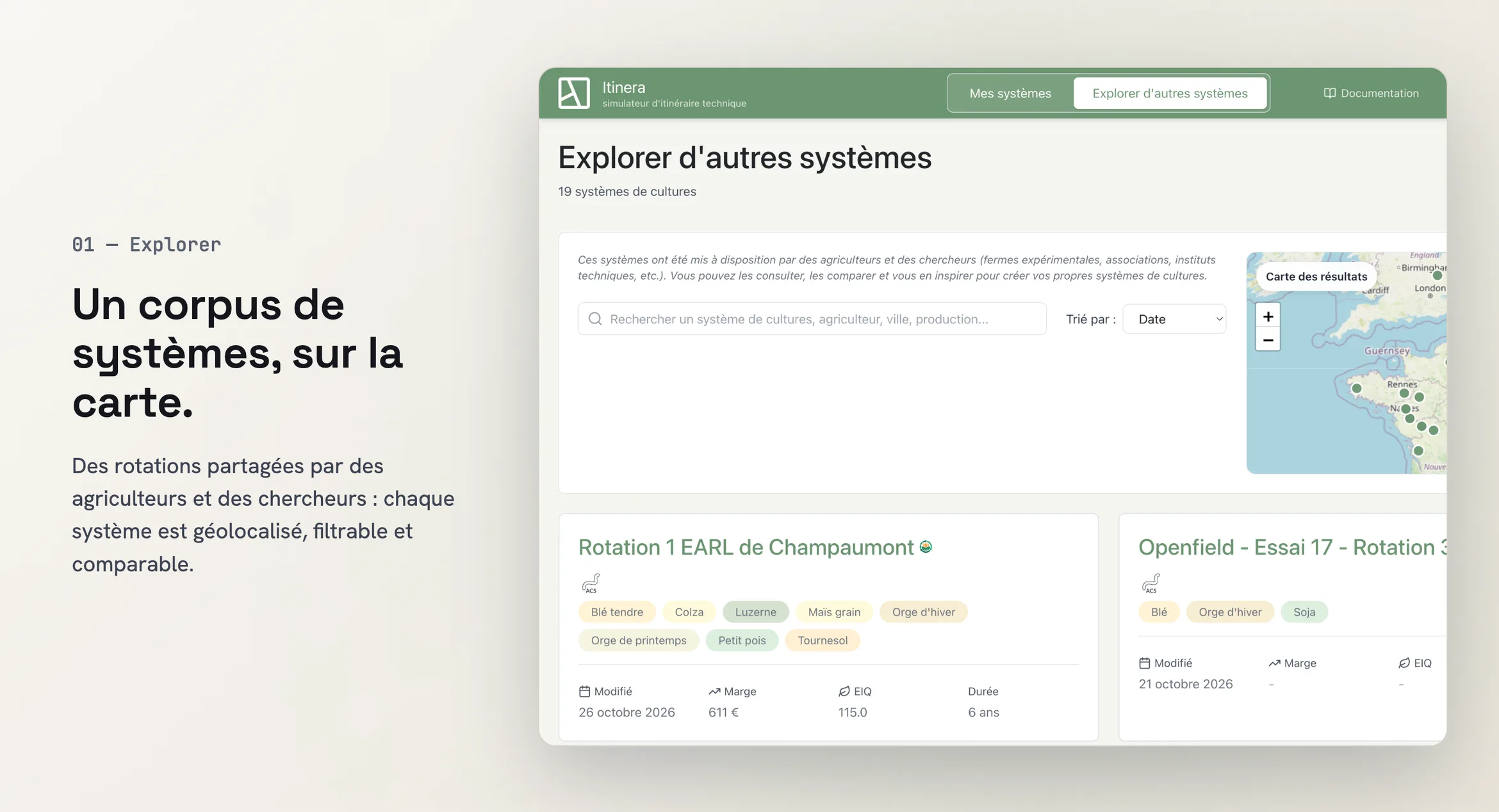Click EIQ leaf icon on Champaumont card
This screenshot has height=812, width=1499.
pos(844,692)
